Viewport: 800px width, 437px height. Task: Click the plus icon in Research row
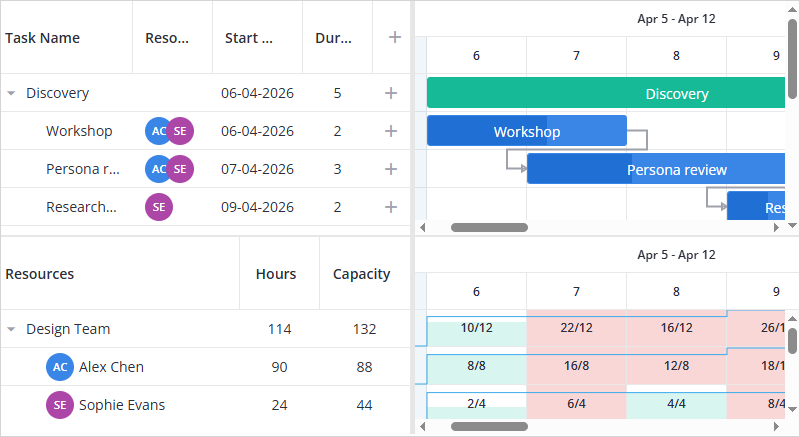(391, 207)
